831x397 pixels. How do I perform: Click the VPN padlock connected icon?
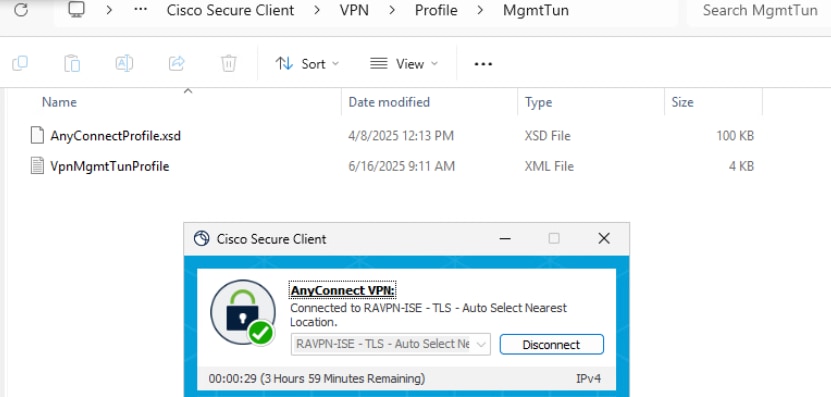click(243, 313)
